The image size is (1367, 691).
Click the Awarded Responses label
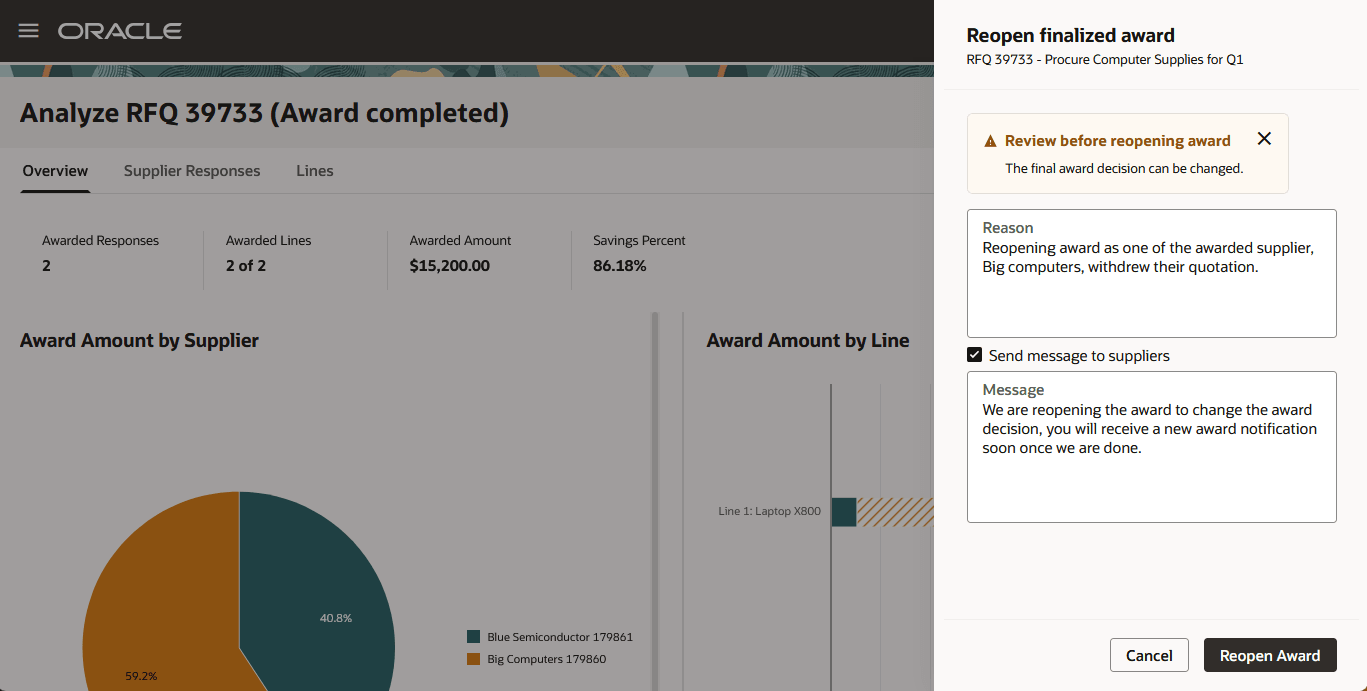[x=100, y=240]
